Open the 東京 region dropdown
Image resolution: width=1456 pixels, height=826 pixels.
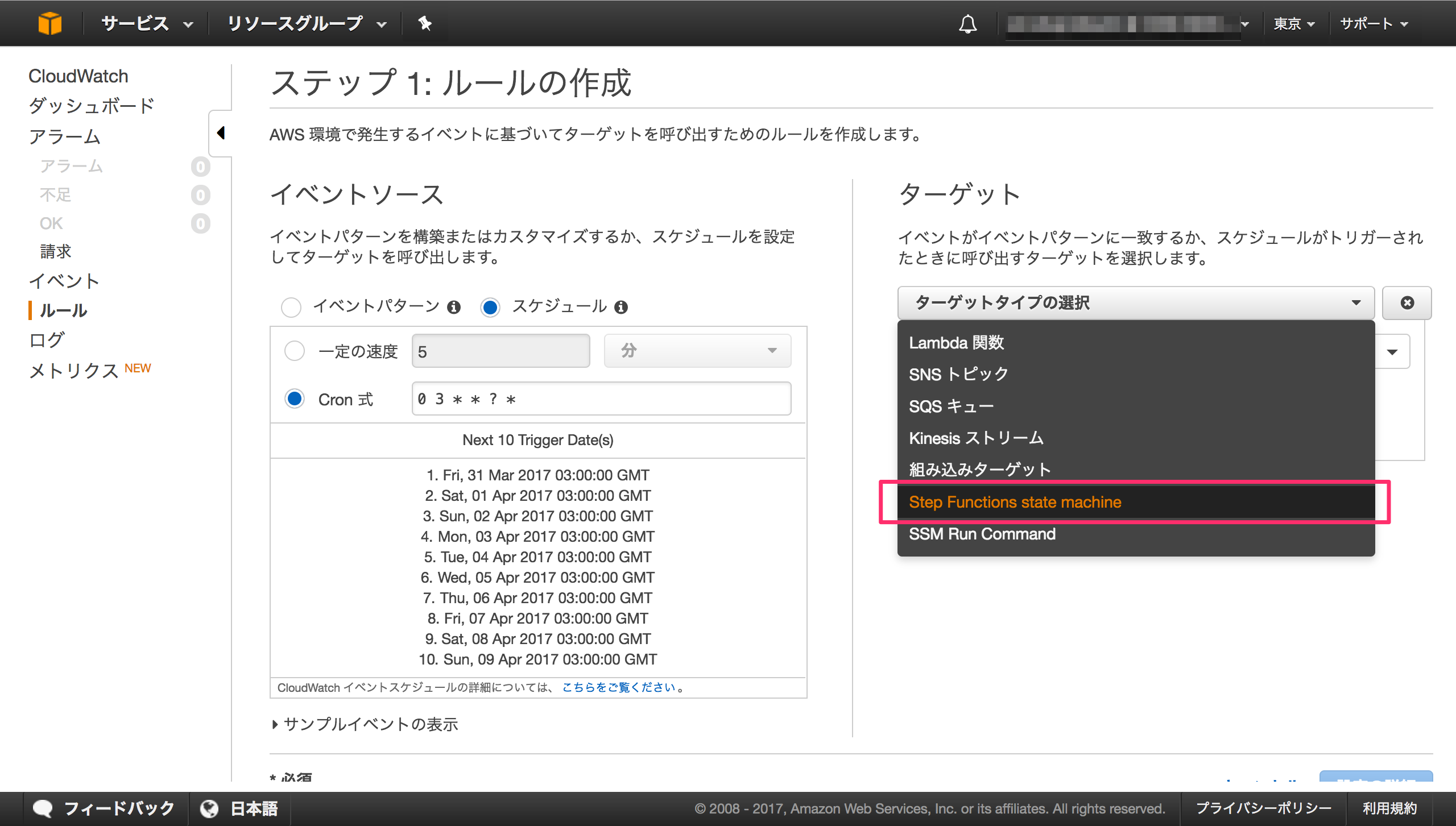coord(1295,23)
